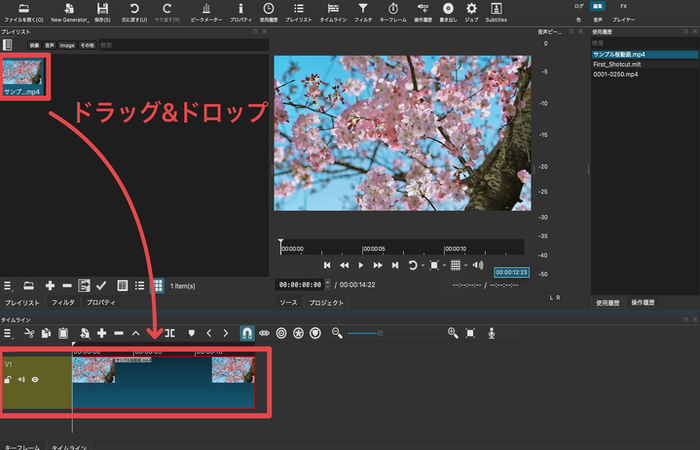This screenshot has width=700, height=450.
Task: Switch to the プロジェクト tab below the player
Action: (326, 302)
